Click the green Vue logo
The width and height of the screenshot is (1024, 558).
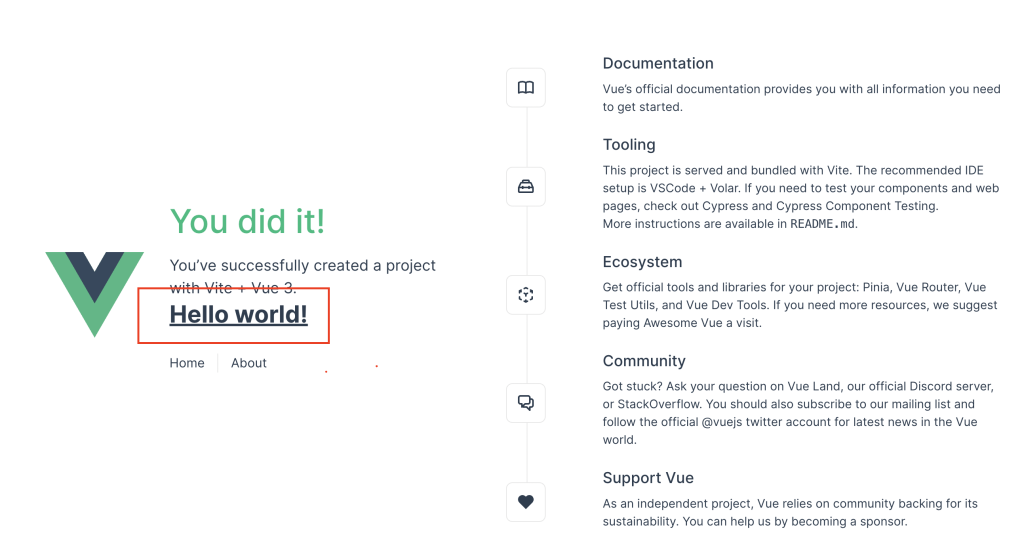point(95,294)
